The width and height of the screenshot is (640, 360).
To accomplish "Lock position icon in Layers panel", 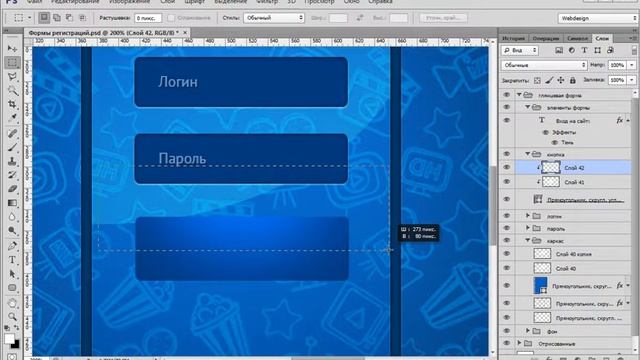I will click(x=561, y=80).
